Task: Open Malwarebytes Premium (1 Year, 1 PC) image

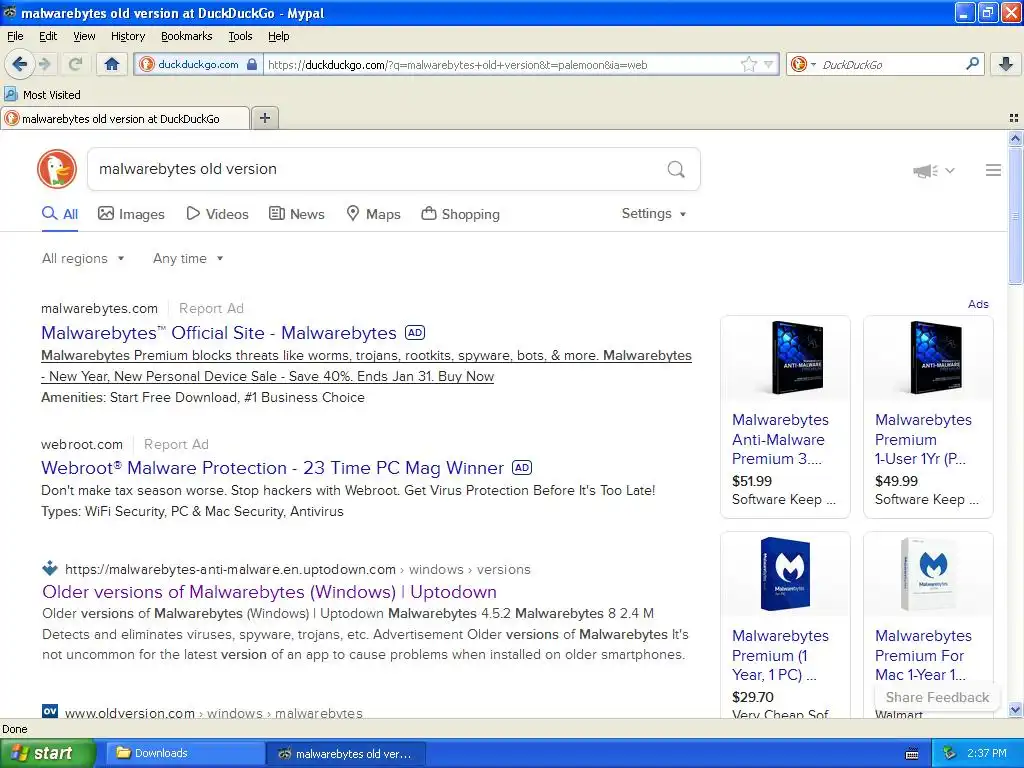Action: 785,574
